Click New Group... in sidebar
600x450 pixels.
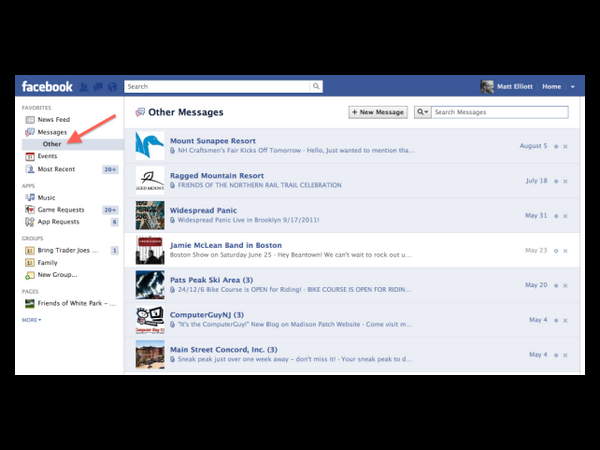(57, 275)
